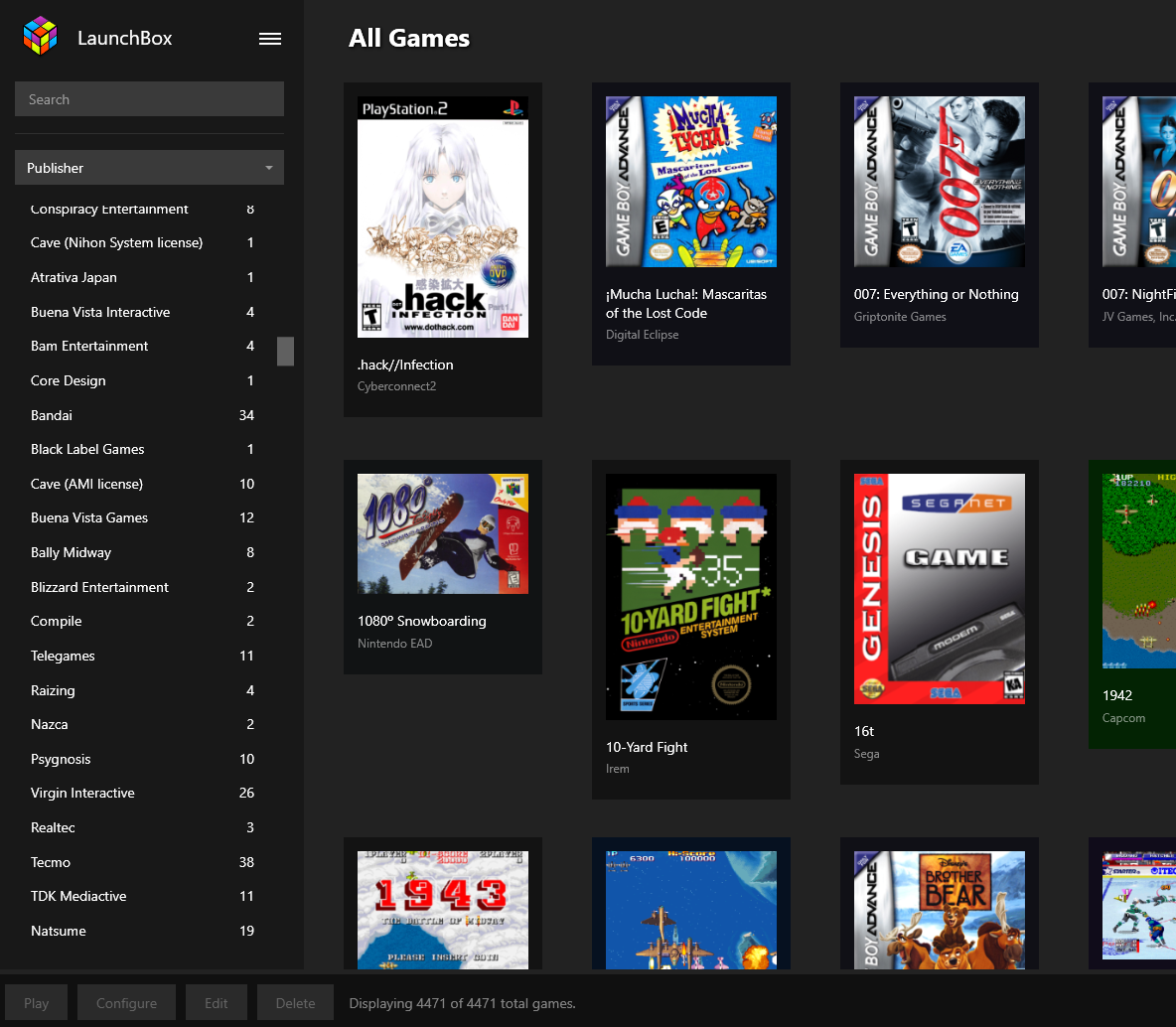The width and height of the screenshot is (1176, 1027).
Task: Click the sidebar scrollbar thumb
Action: point(285,351)
